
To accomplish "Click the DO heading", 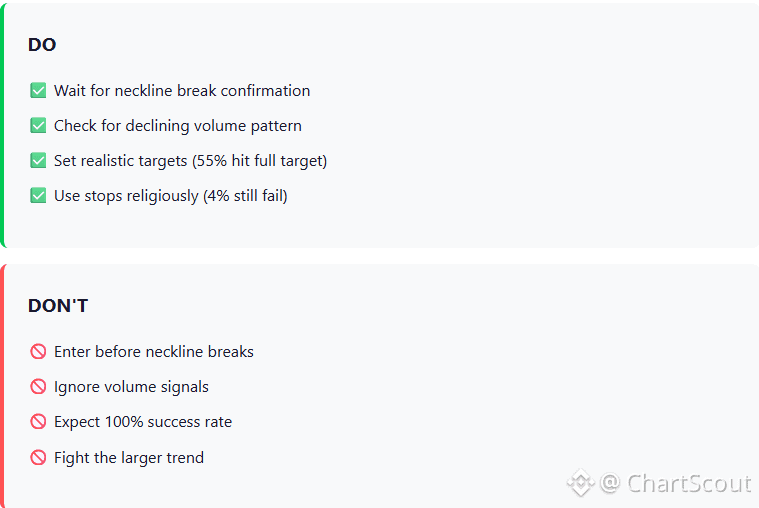I will (42, 45).
